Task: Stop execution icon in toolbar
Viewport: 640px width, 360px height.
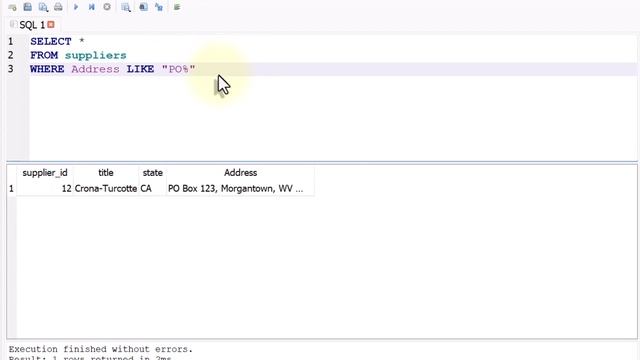Action: (x=107, y=7)
